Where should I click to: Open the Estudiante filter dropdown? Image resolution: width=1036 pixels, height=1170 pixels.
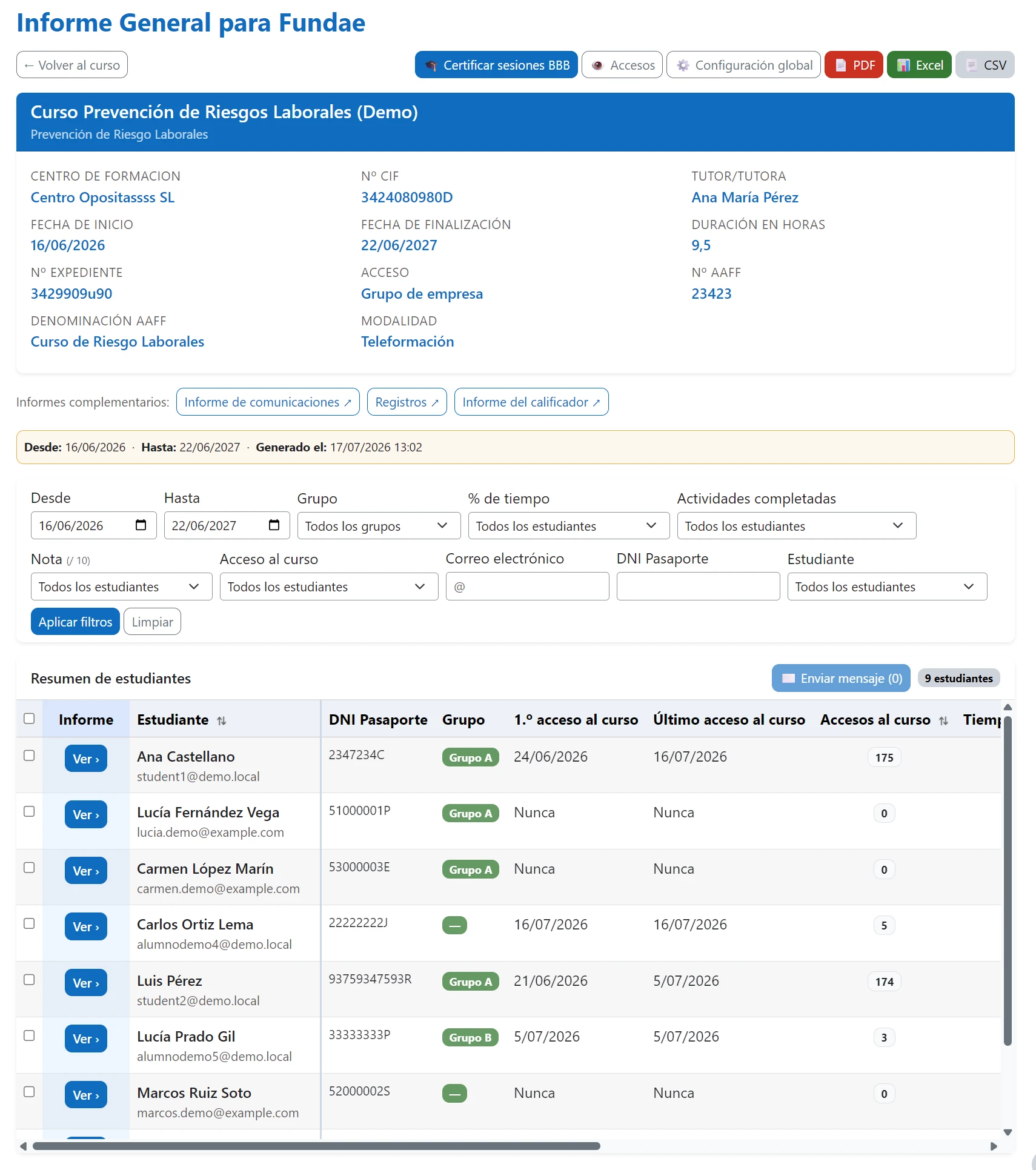887,586
